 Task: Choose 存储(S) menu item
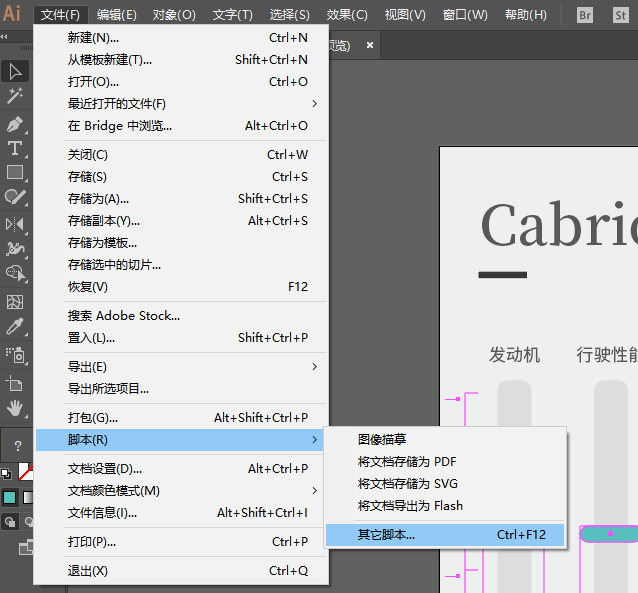point(181,177)
